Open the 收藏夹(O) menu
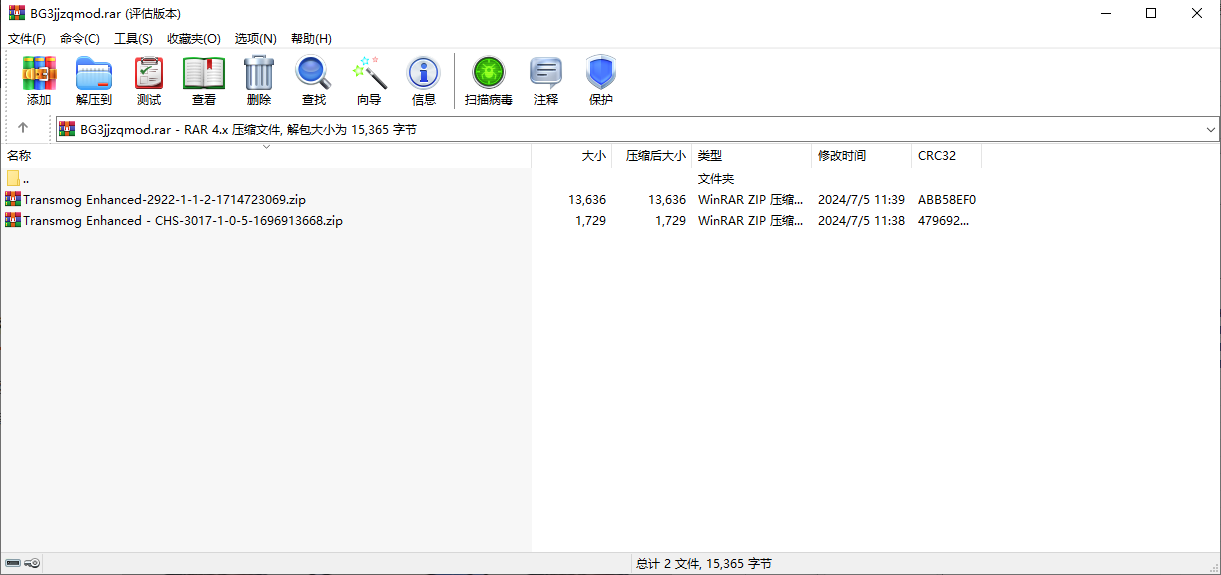The height and width of the screenshot is (575, 1221). [x=194, y=39]
